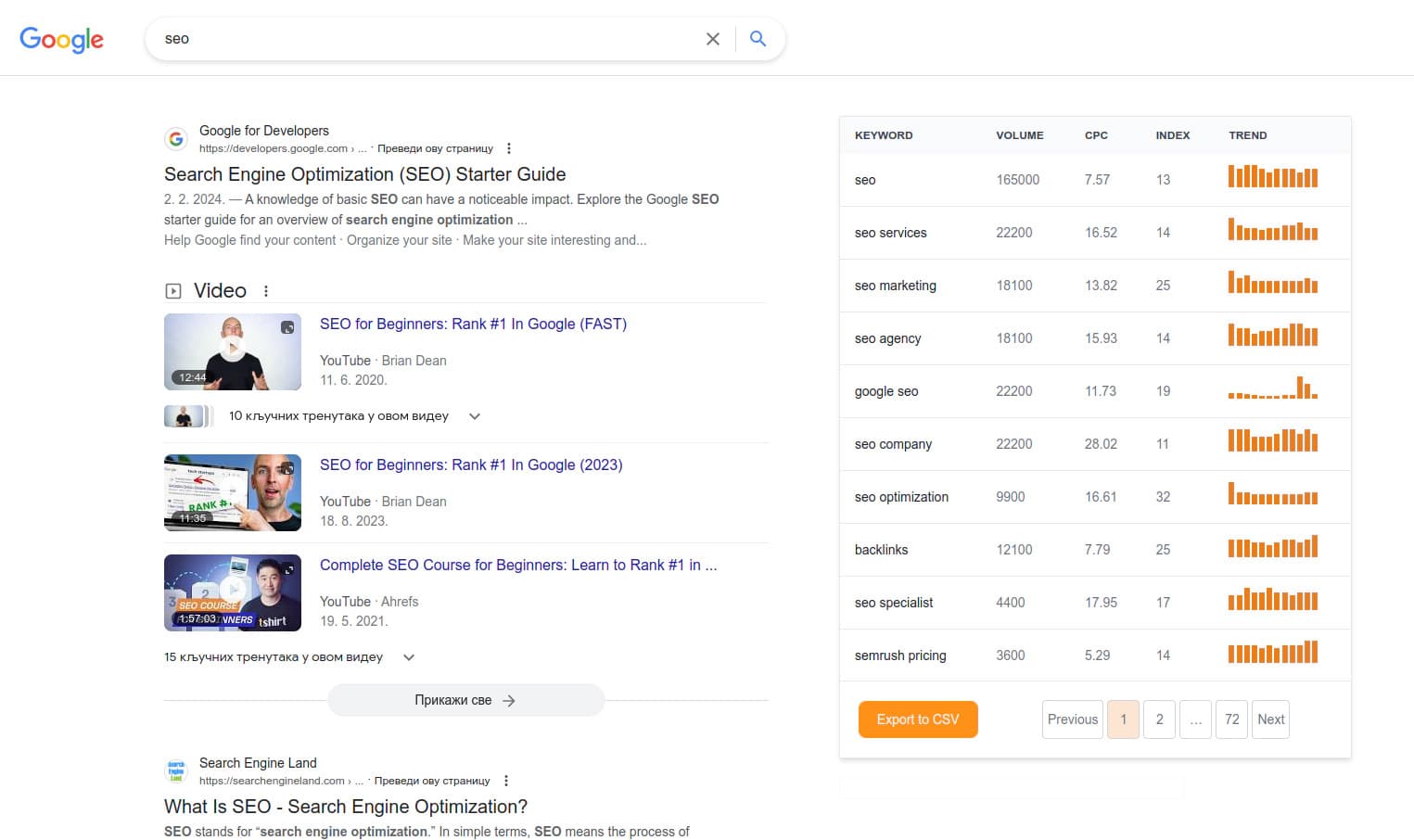The width and height of the screenshot is (1414, 840).
Task: Open three-dot menu beside the Video heading
Action: pyautogui.click(x=266, y=291)
